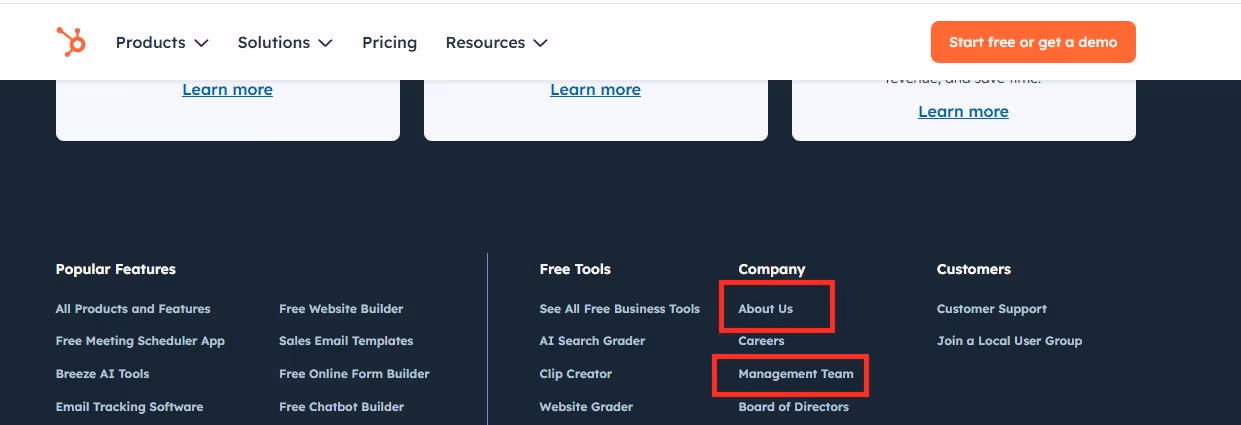1241x425 pixels.
Task: Open Free Online Form Builder link
Action: [354, 374]
